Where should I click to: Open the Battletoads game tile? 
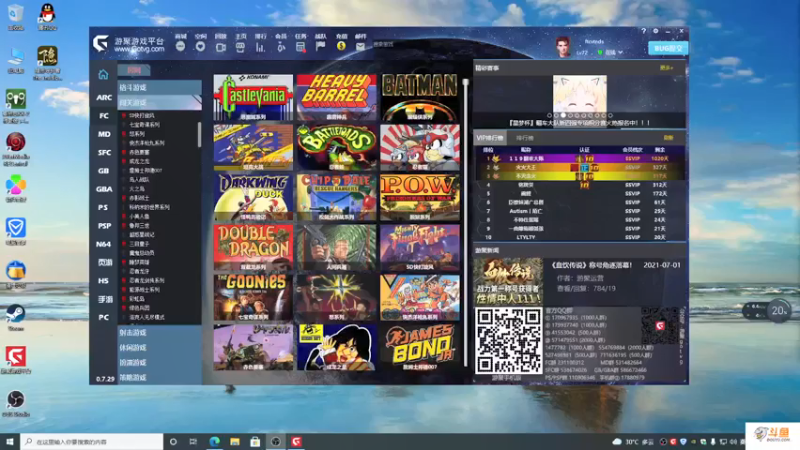click(336, 147)
